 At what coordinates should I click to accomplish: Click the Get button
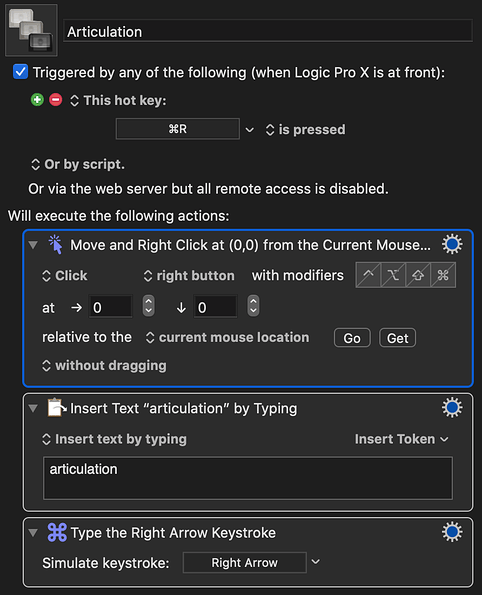coord(397,338)
